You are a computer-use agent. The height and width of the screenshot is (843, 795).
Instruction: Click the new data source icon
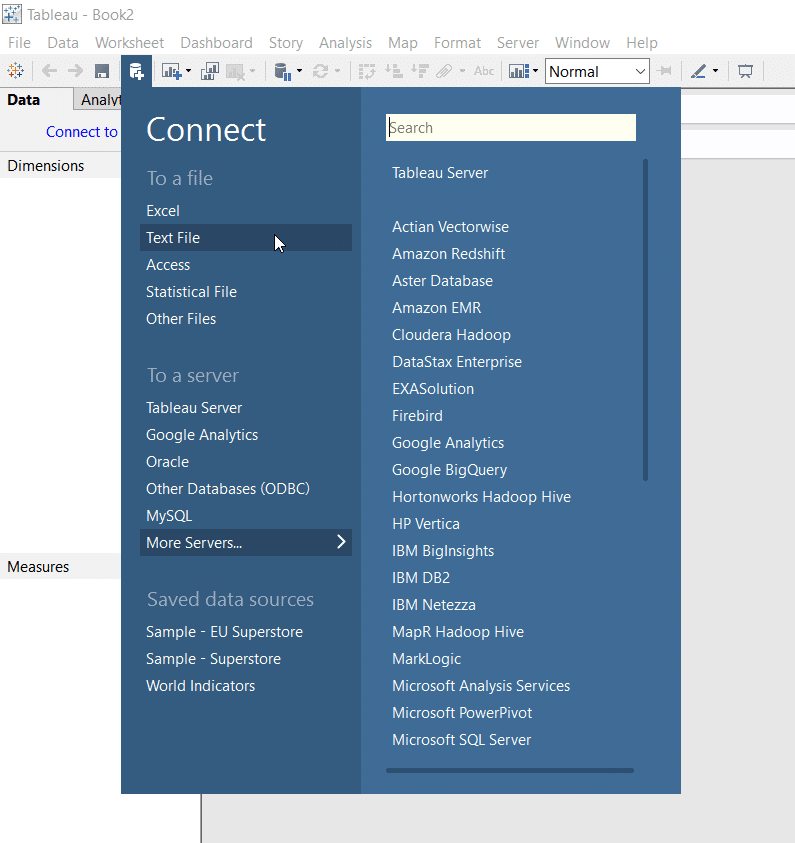(x=137, y=71)
